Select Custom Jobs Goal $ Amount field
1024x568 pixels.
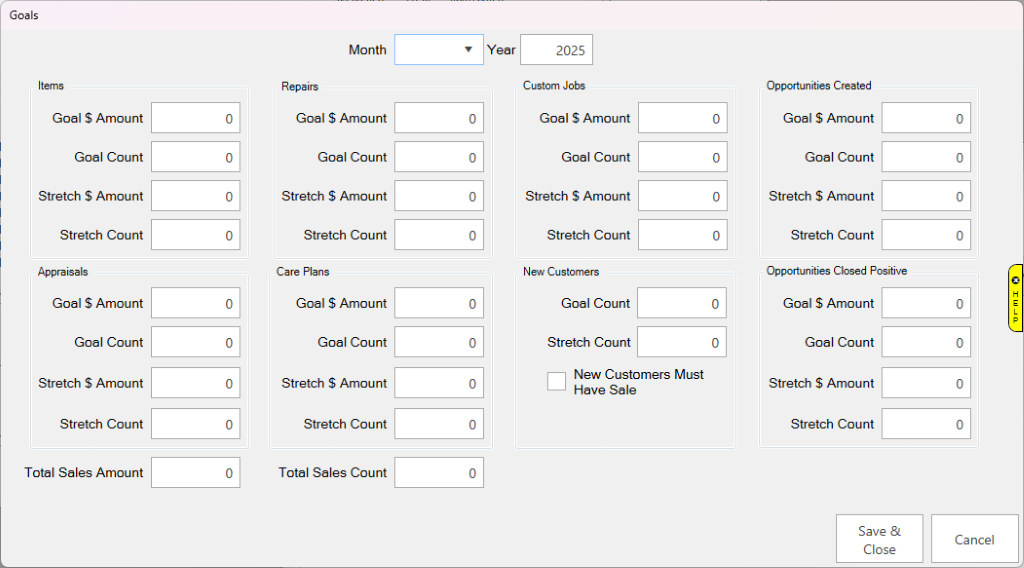[x=682, y=118]
